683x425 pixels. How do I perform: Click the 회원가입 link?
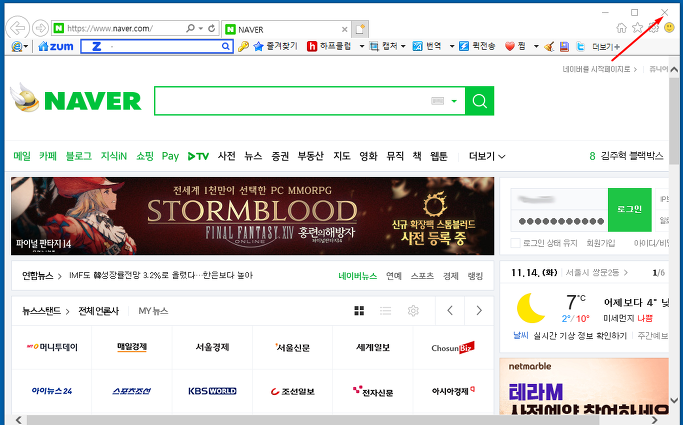(601, 243)
